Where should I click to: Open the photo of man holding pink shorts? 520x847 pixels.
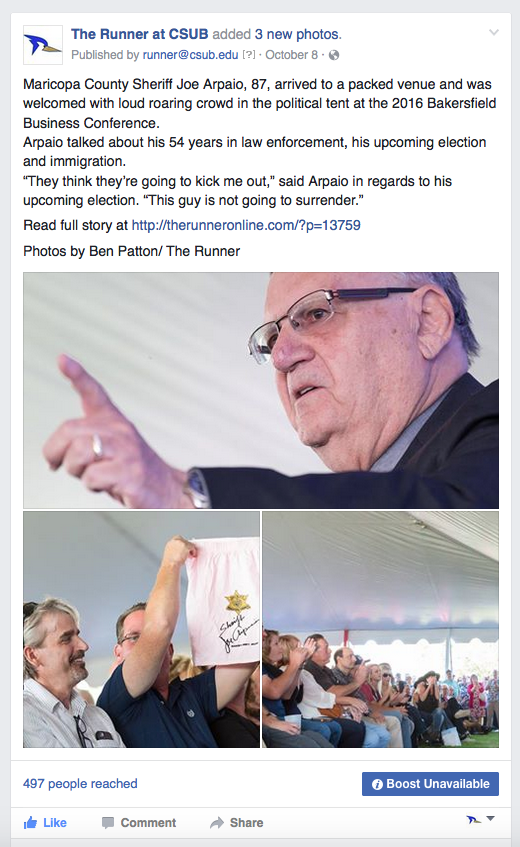(x=141, y=629)
